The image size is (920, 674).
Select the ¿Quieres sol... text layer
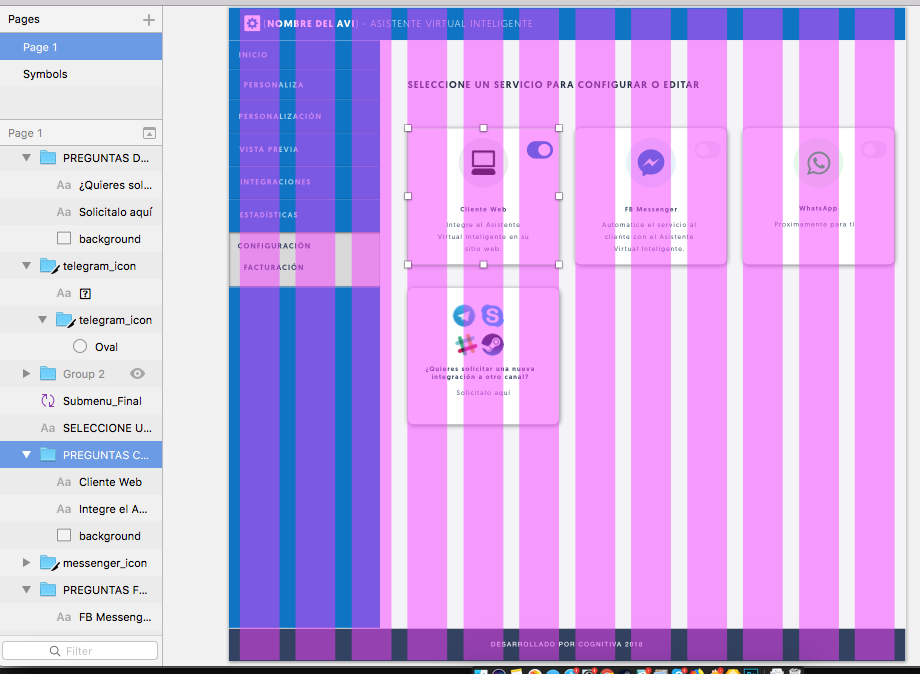(81, 185)
